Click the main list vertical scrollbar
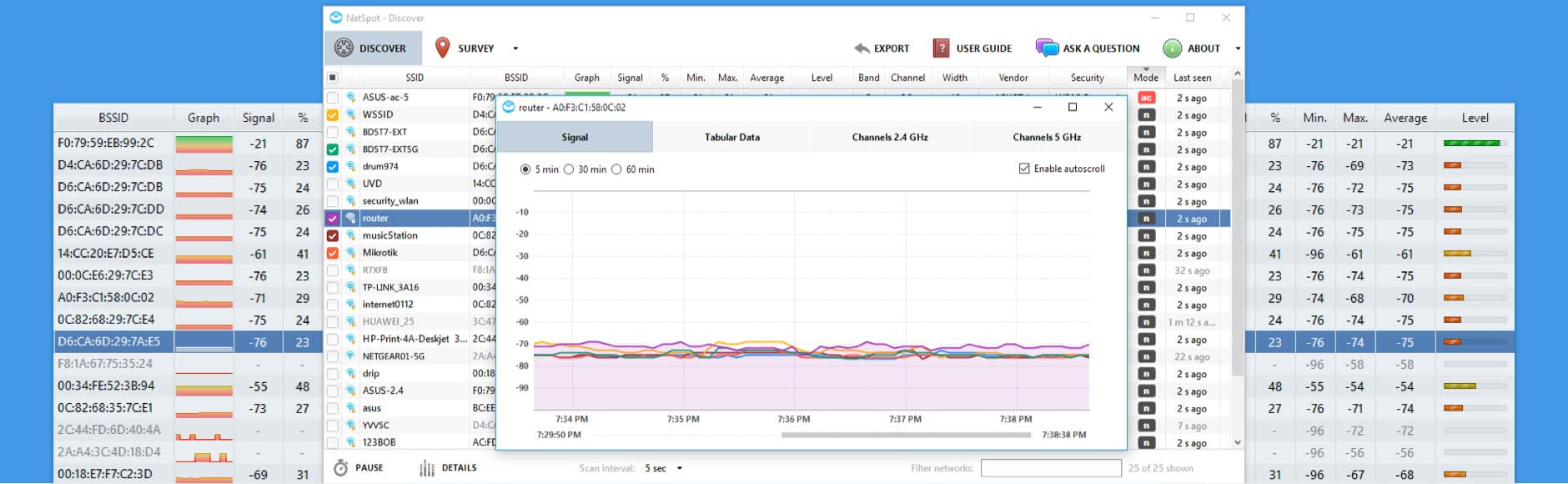The width and height of the screenshot is (1568, 484). point(1238,229)
